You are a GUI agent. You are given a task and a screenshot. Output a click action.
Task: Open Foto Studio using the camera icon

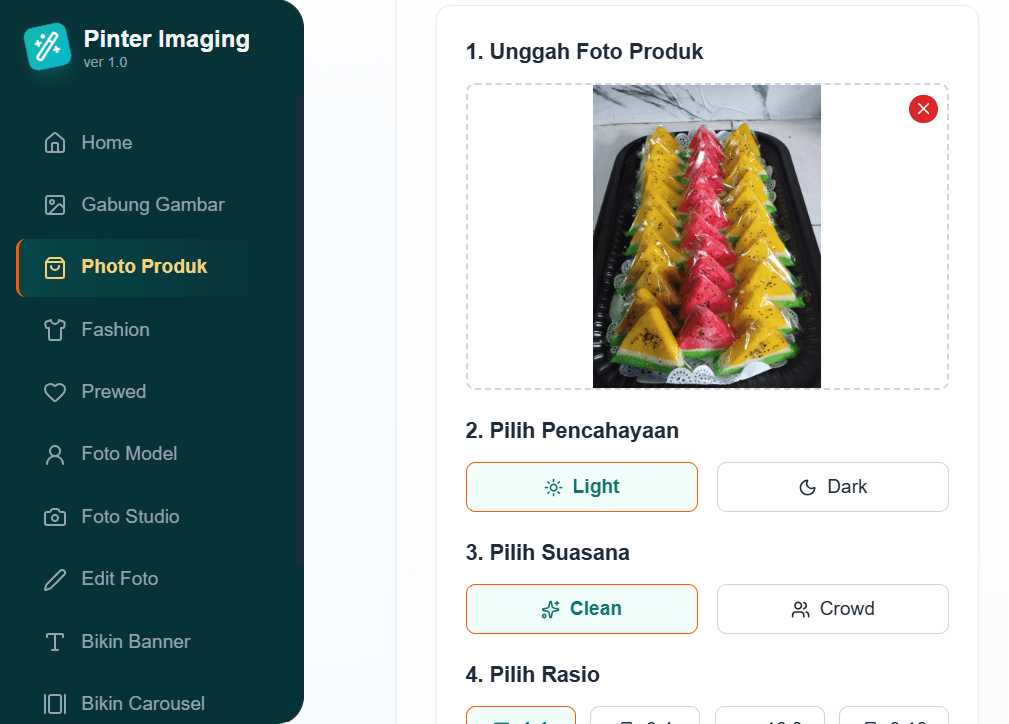(55, 517)
